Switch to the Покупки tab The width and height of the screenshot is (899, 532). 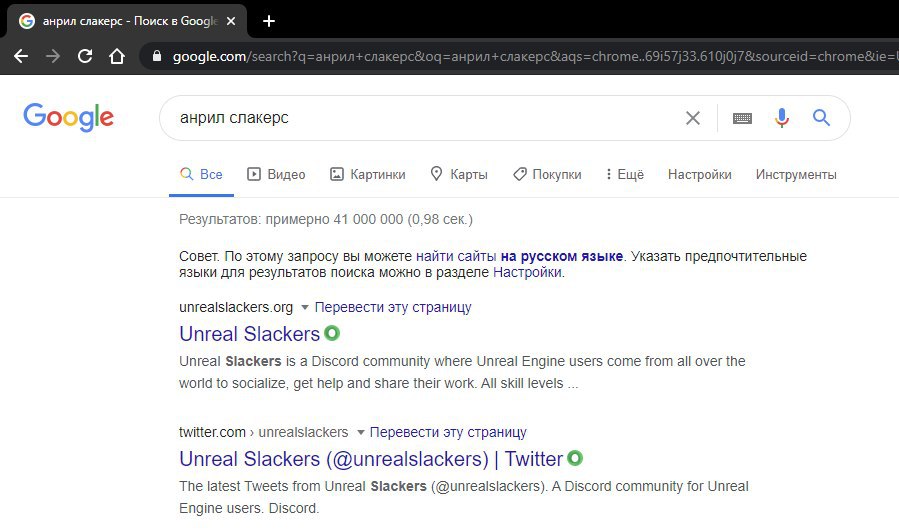click(x=547, y=174)
